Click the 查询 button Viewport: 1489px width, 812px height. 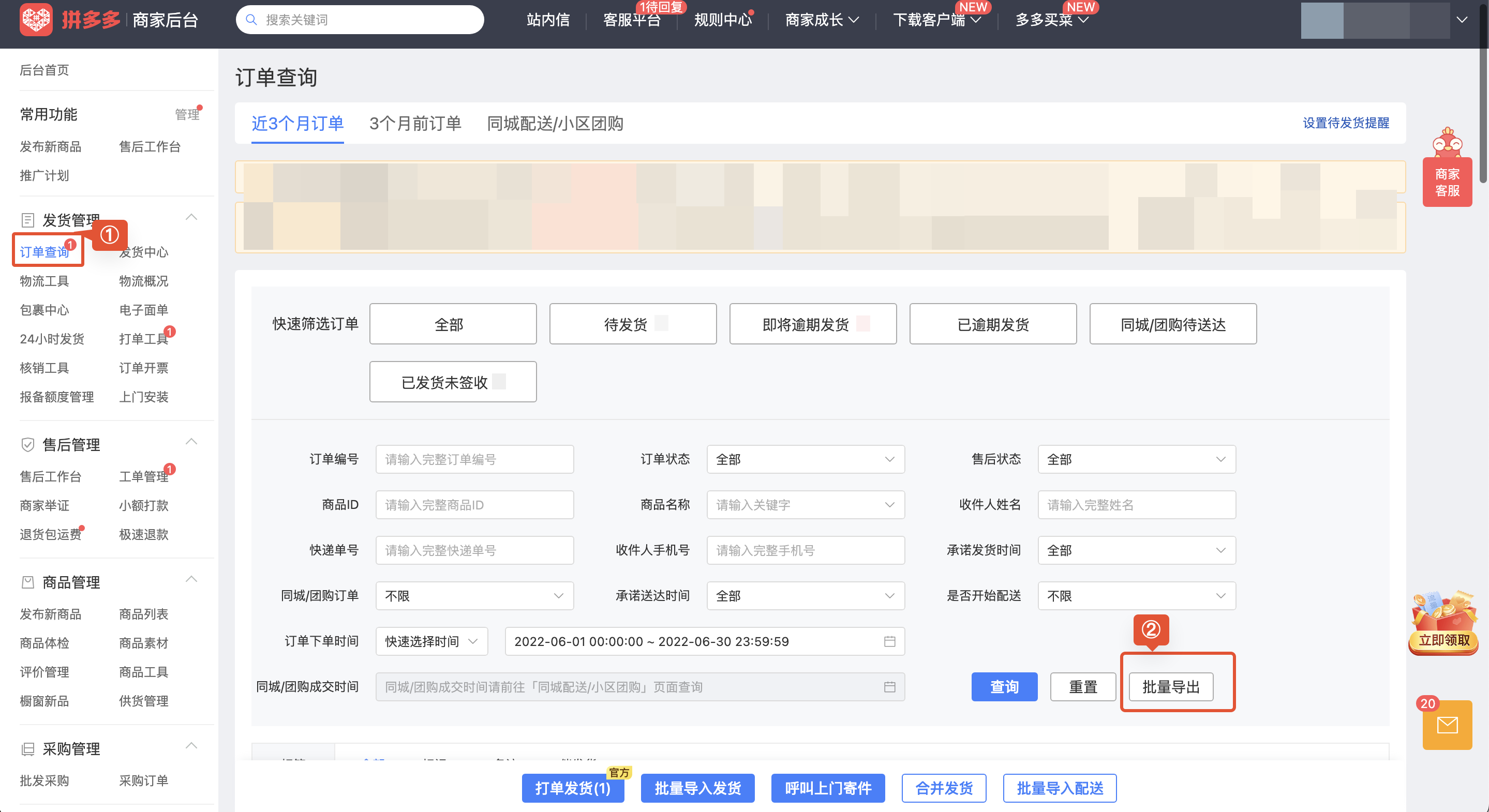(1005, 687)
